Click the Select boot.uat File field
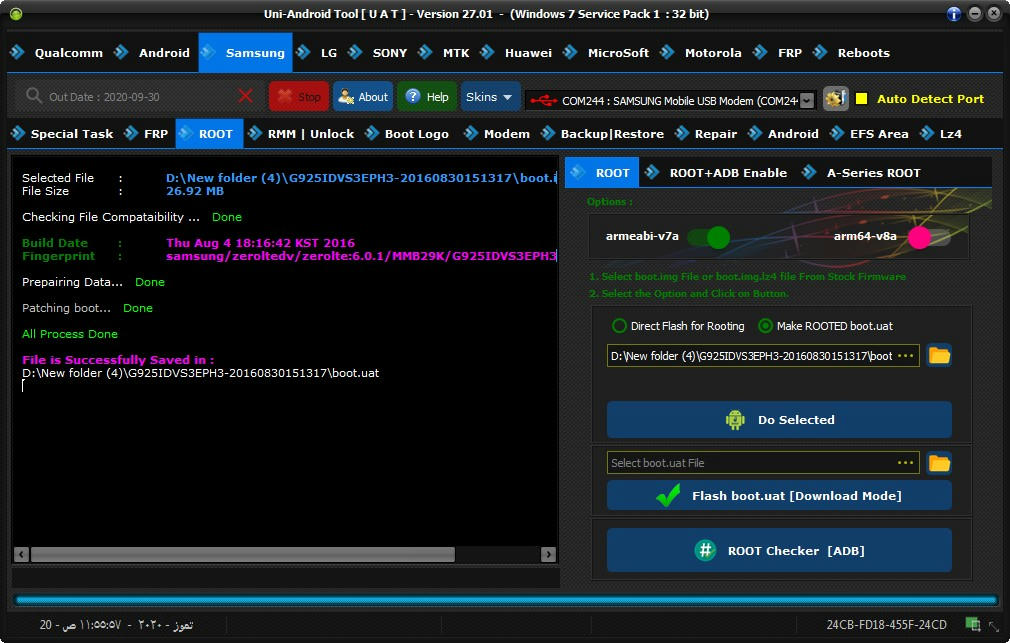 pos(763,463)
